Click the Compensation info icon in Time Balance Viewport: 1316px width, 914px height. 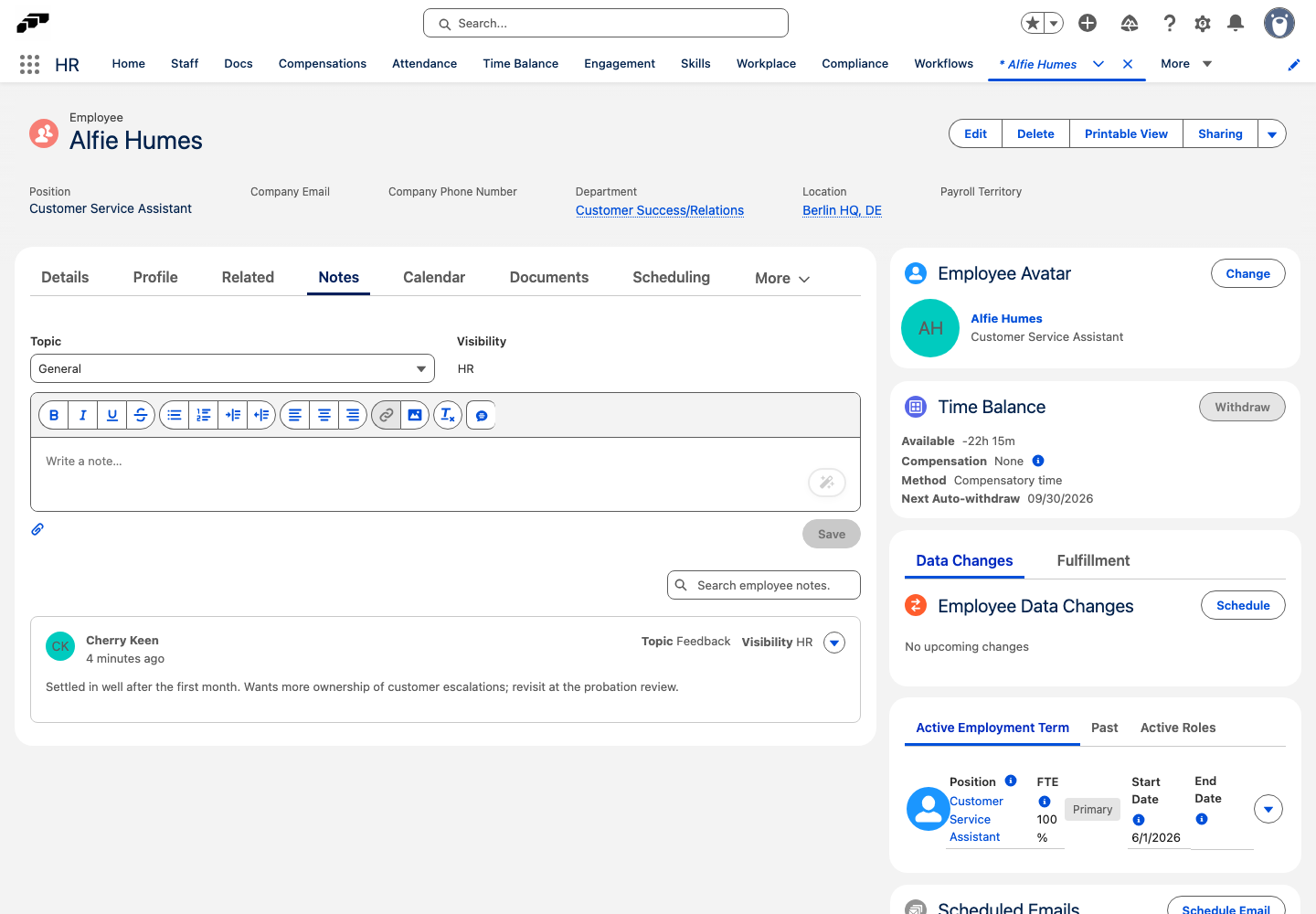click(1038, 461)
